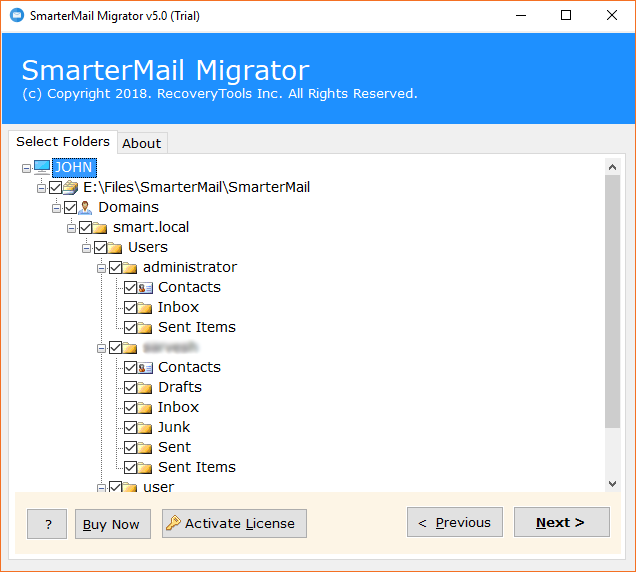Uncheck the smart.local checkbox
This screenshot has height=572, width=636.
[x=86, y=228]
